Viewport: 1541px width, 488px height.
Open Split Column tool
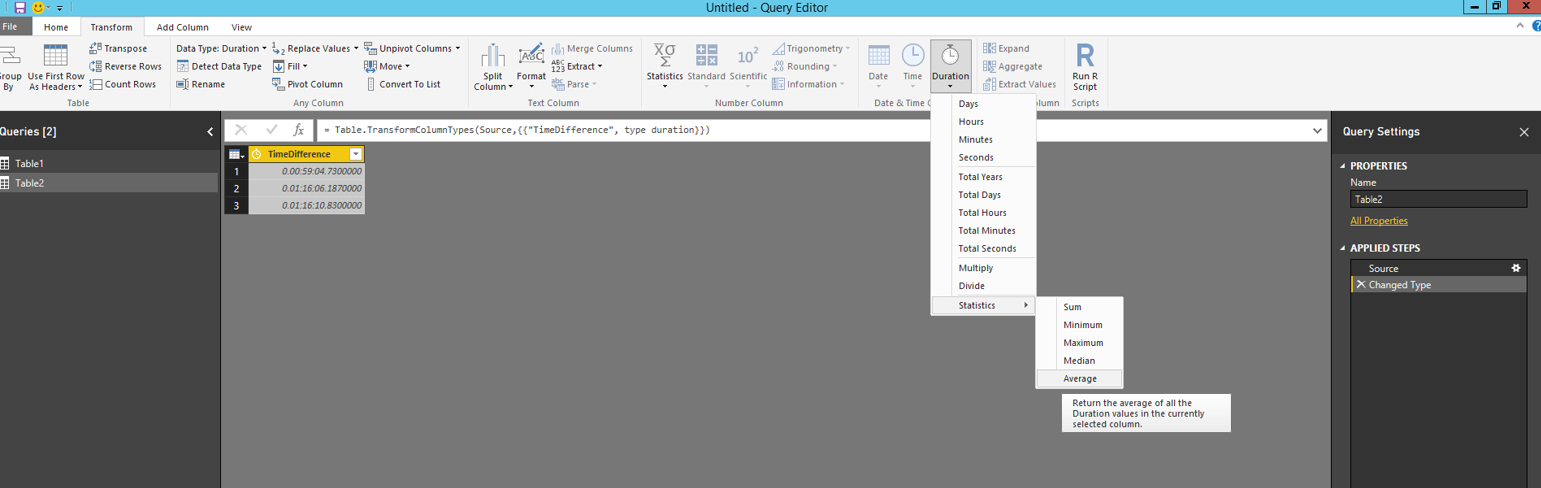click(x=493, y=68)
